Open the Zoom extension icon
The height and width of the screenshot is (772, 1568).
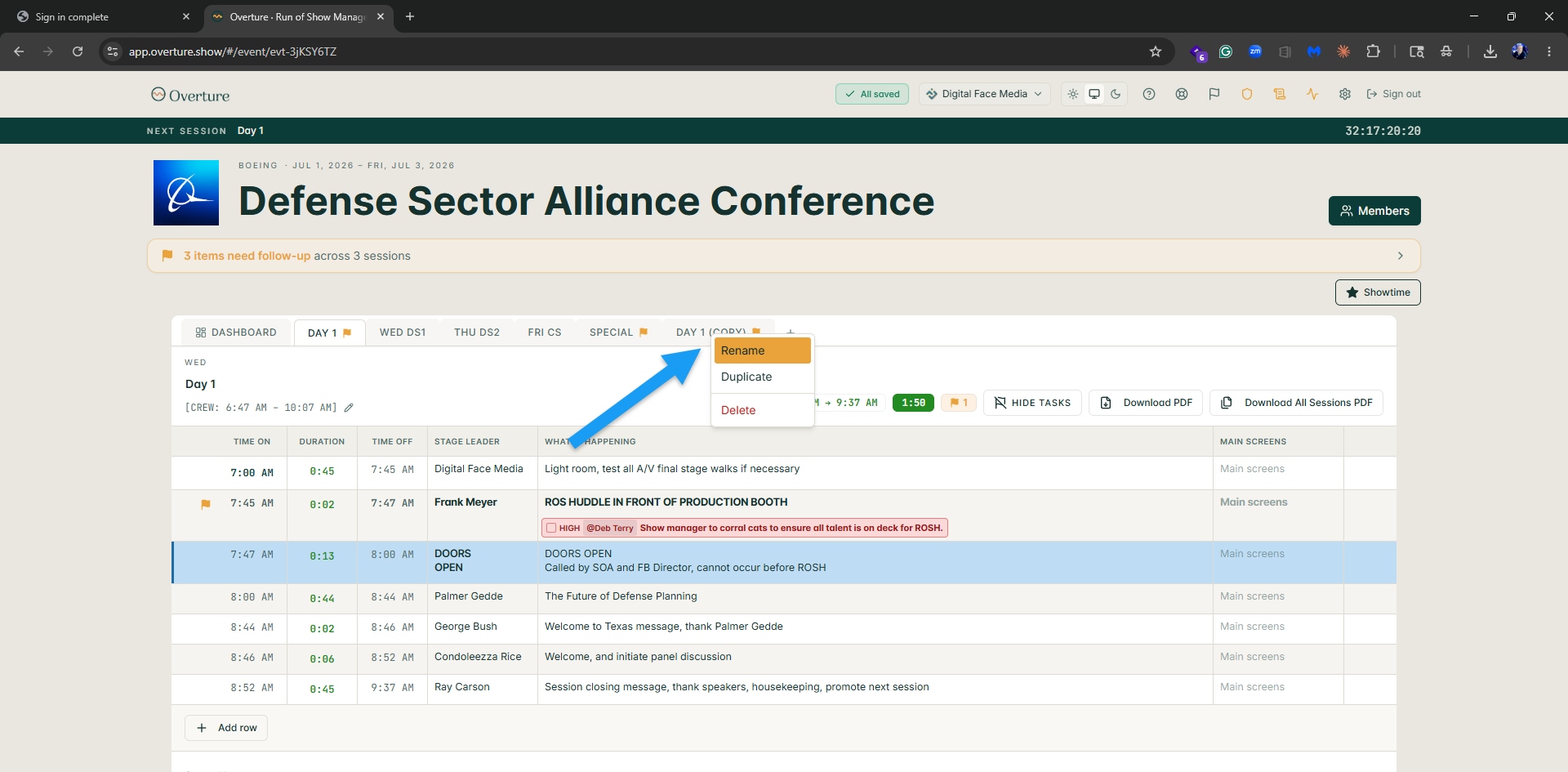tap(1255, 51)
